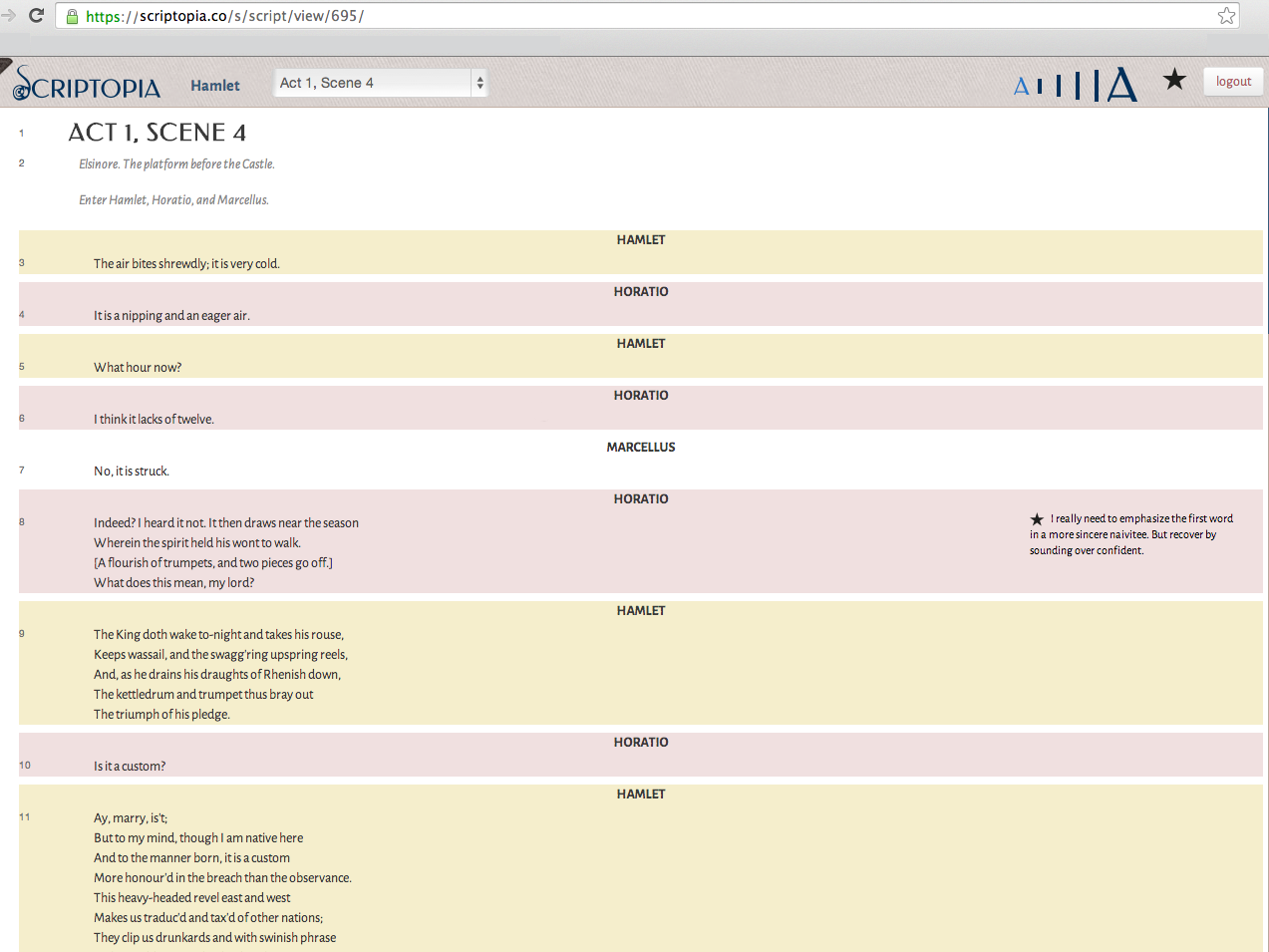1269x952 pixels.
Task: Click the green padlock security icon
Action: pyautogui.click(x=72, y=16)
